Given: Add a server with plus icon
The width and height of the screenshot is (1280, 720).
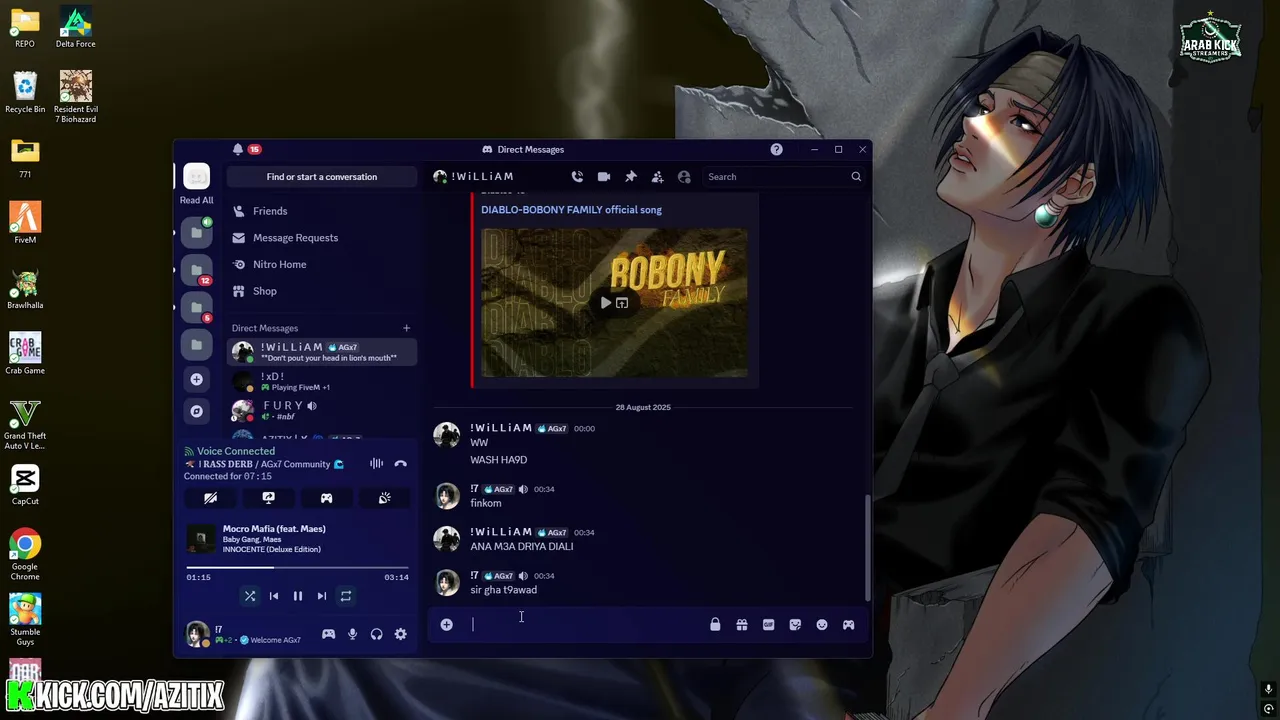Looking at the screenshot, I should [x=197, y=379].
